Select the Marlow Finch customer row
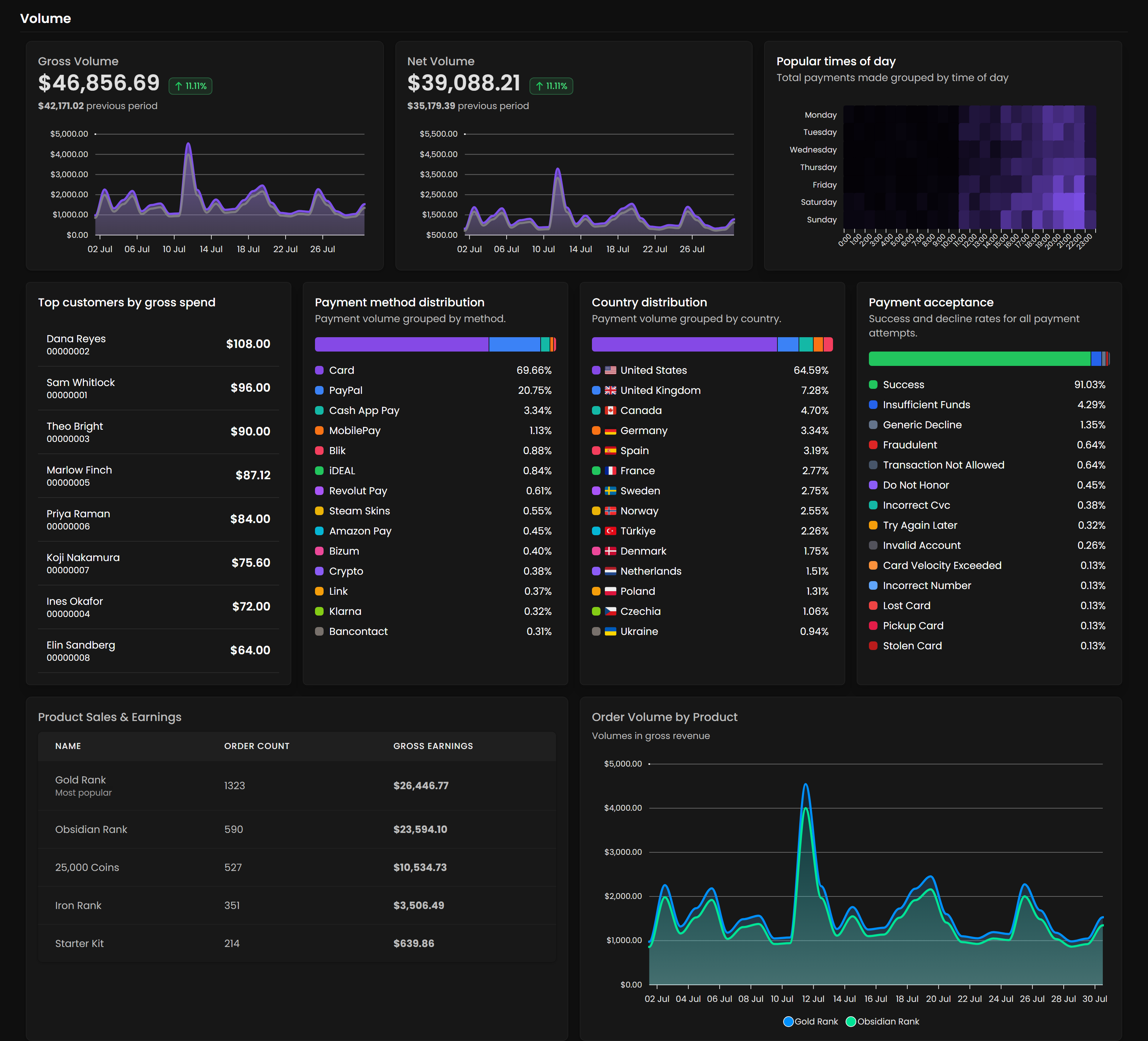The image size is (1148, 1041). coord(158,476)
